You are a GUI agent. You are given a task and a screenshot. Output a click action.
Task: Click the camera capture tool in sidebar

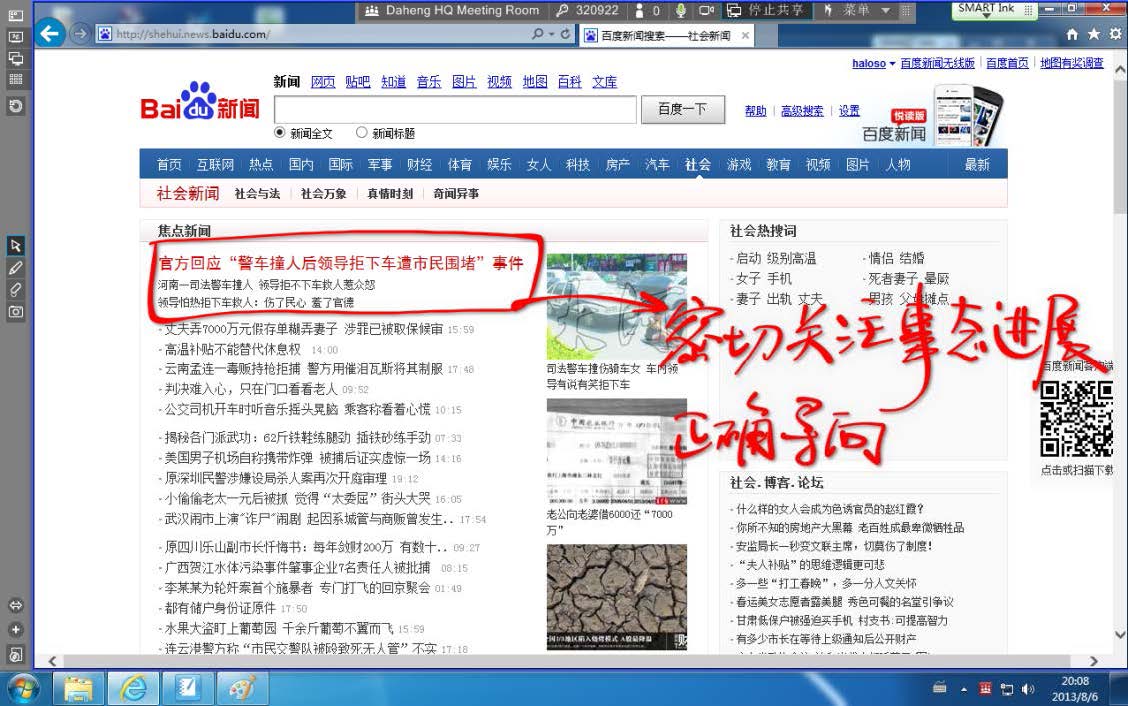(x=15, y=312)
